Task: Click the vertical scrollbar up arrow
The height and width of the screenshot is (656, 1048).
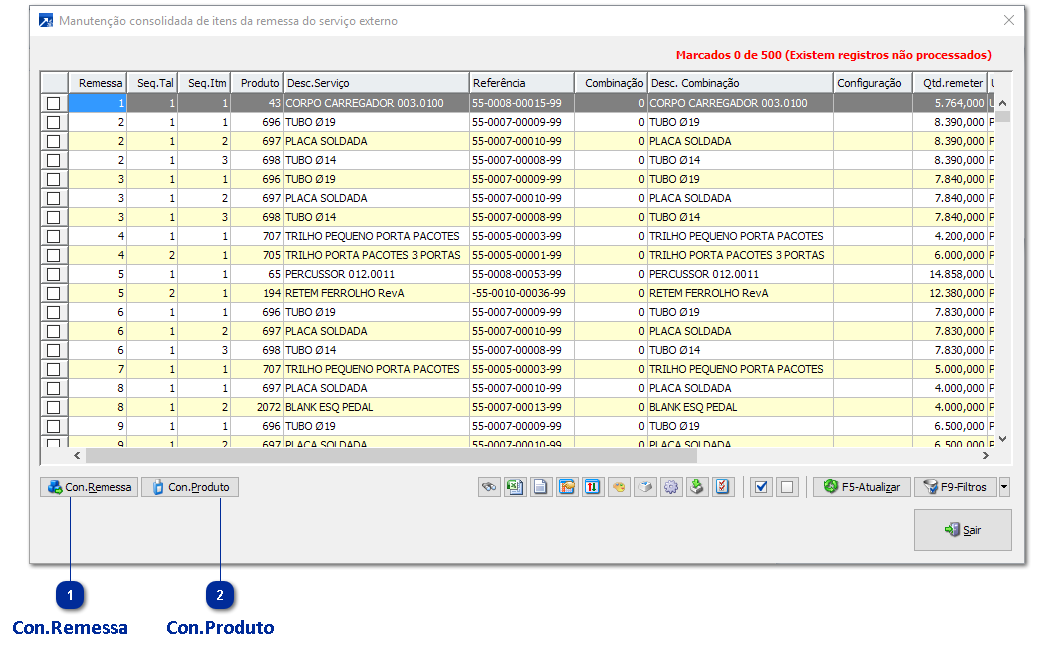Action: 1003,103
